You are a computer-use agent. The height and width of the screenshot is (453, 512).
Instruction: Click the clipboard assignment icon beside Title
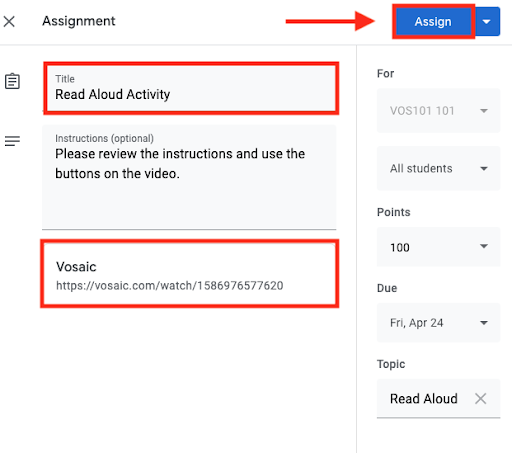[x=12, y=81]
